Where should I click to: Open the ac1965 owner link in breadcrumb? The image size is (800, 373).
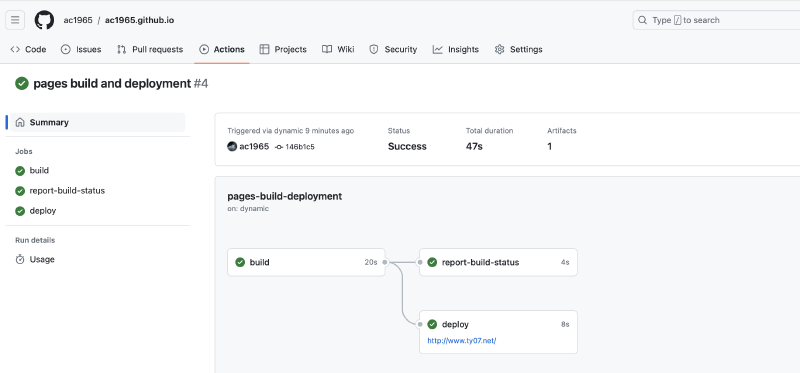point(78,20)
